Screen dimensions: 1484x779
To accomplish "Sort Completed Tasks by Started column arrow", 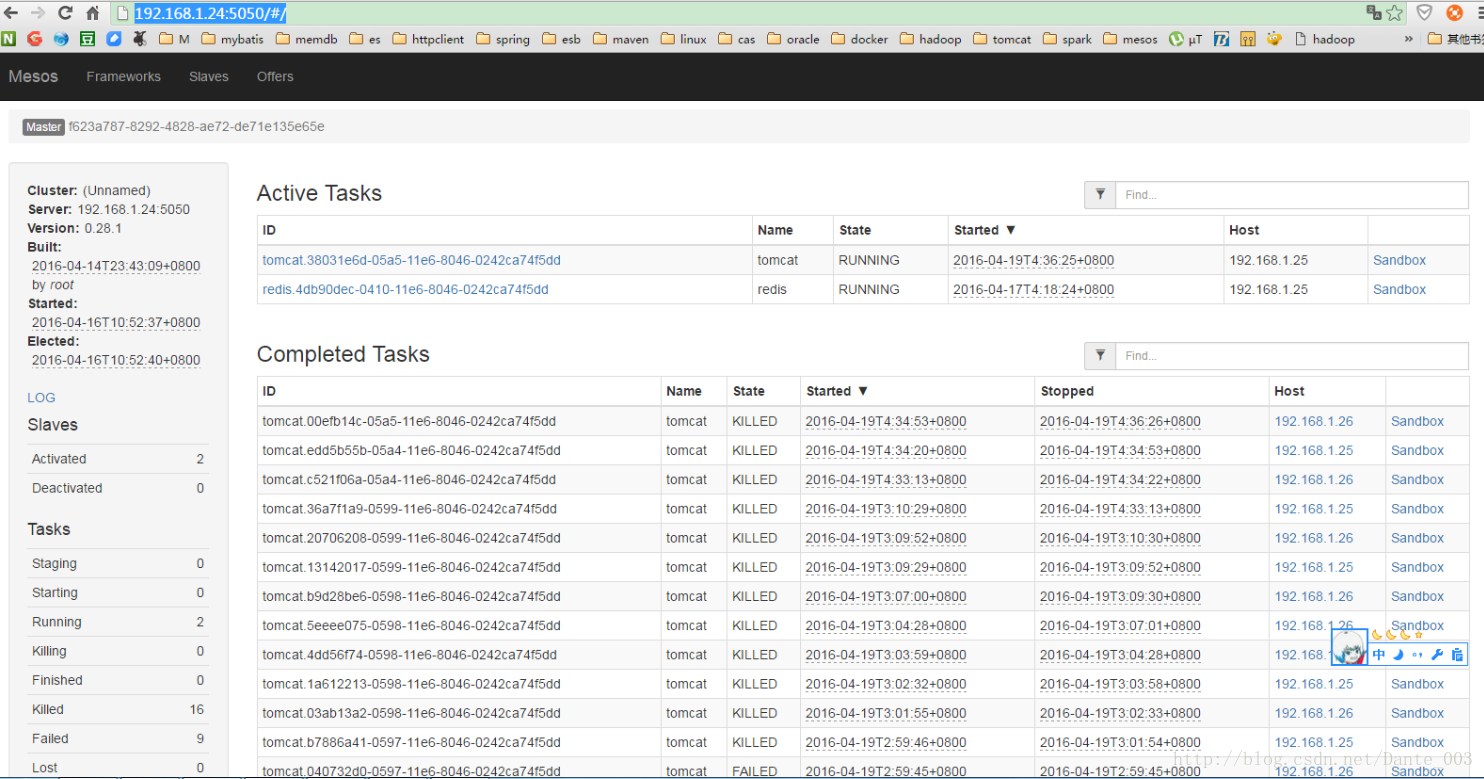I will click(x=863, y=391).
